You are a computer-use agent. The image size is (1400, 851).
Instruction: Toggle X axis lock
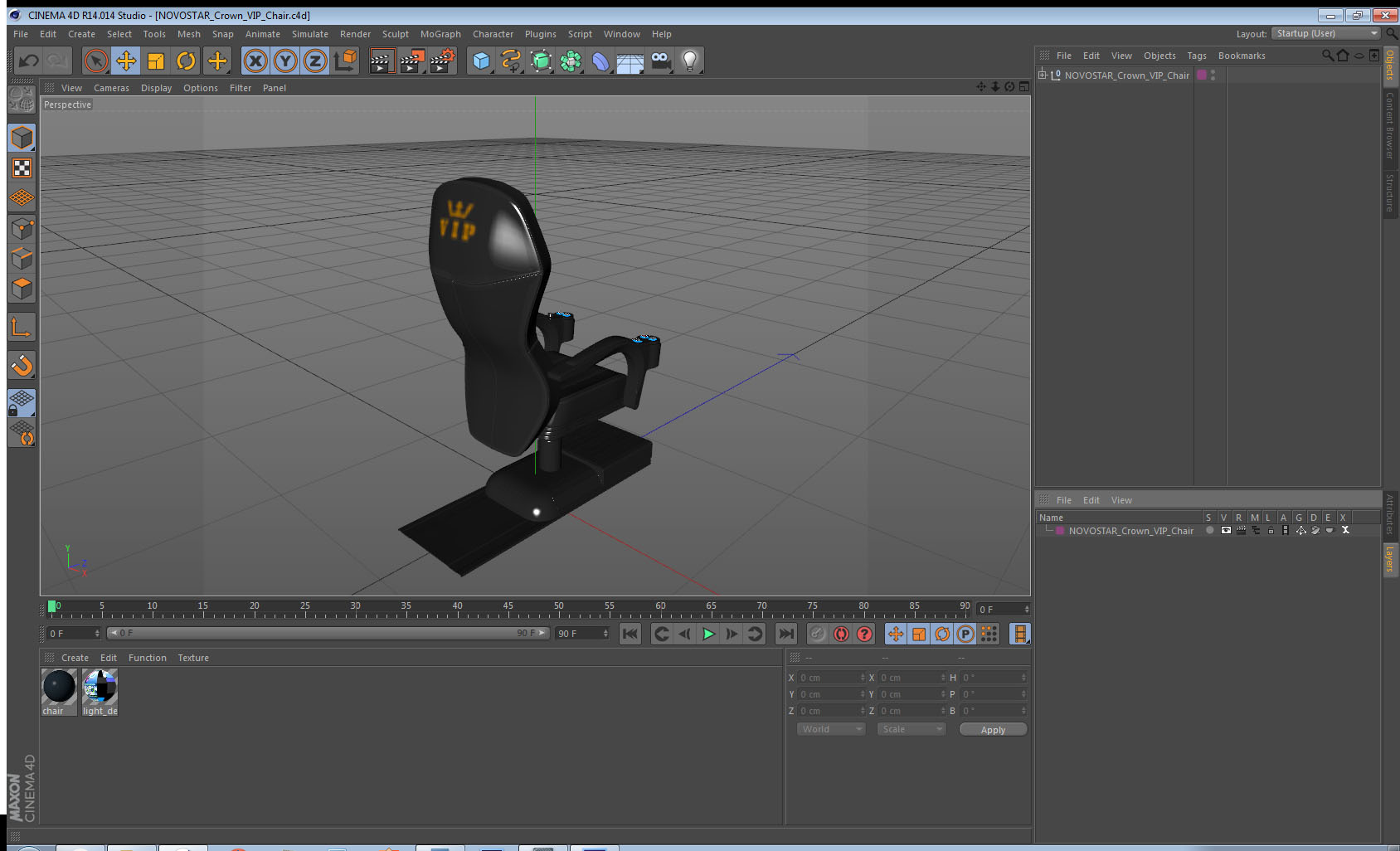(255, 61)
